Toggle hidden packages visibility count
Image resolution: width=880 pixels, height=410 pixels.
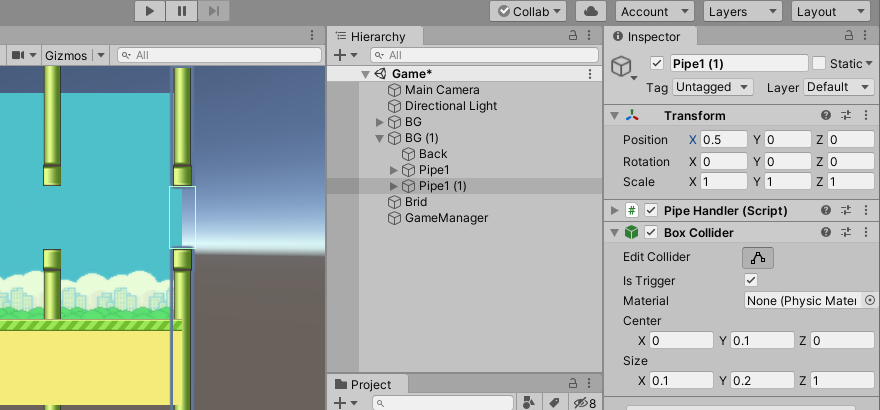coord(585,402)
